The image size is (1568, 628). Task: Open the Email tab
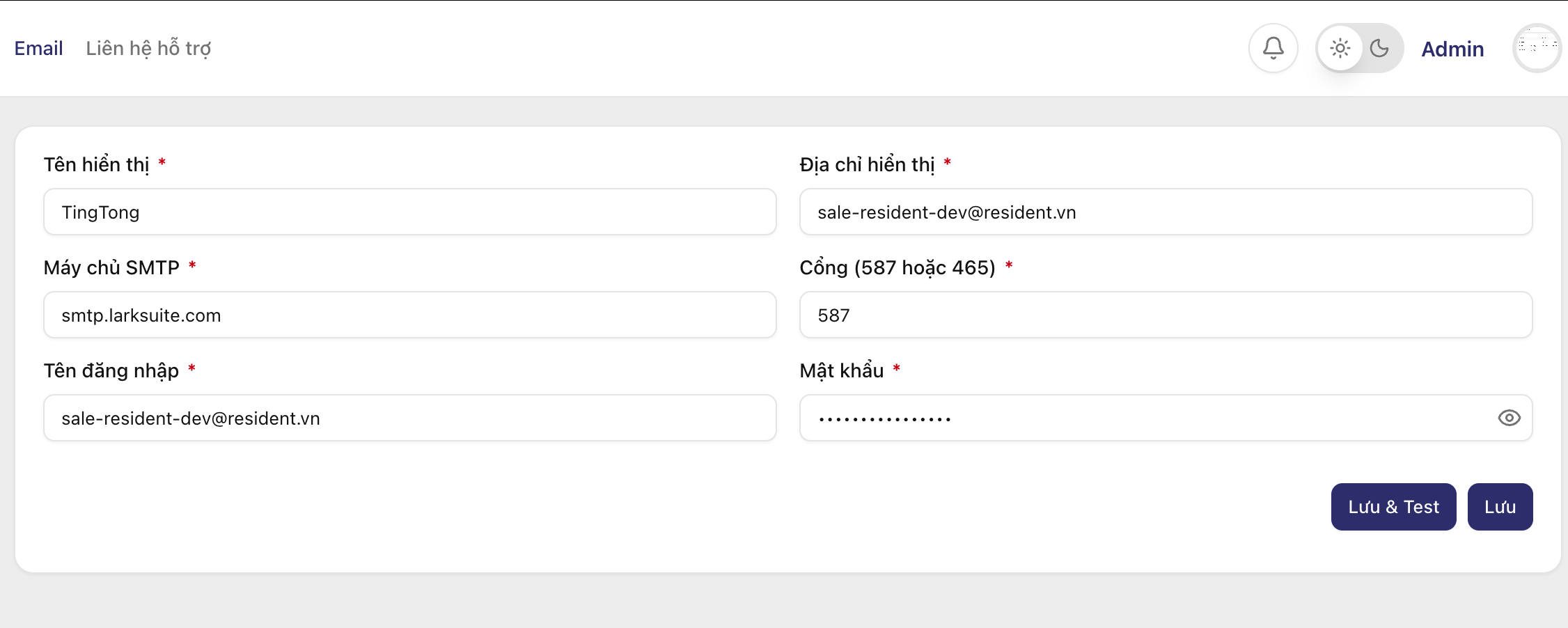tap(38, 48)
